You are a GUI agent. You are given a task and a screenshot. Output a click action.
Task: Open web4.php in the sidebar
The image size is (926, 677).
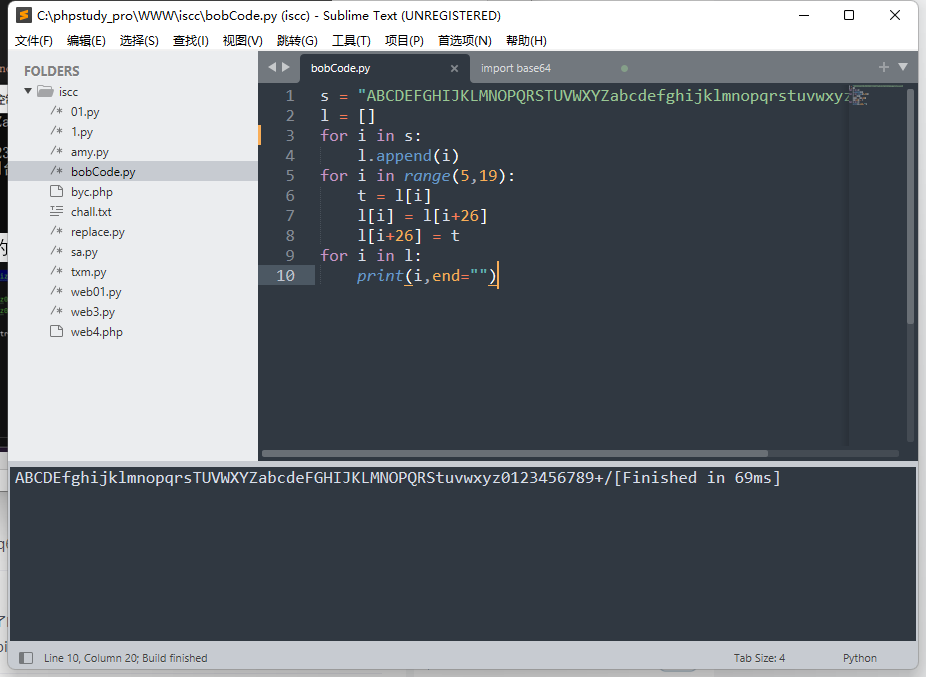96,332
